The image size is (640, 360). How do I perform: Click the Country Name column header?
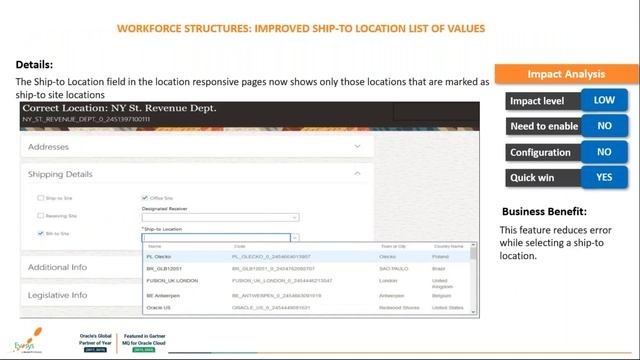(449, 246)
